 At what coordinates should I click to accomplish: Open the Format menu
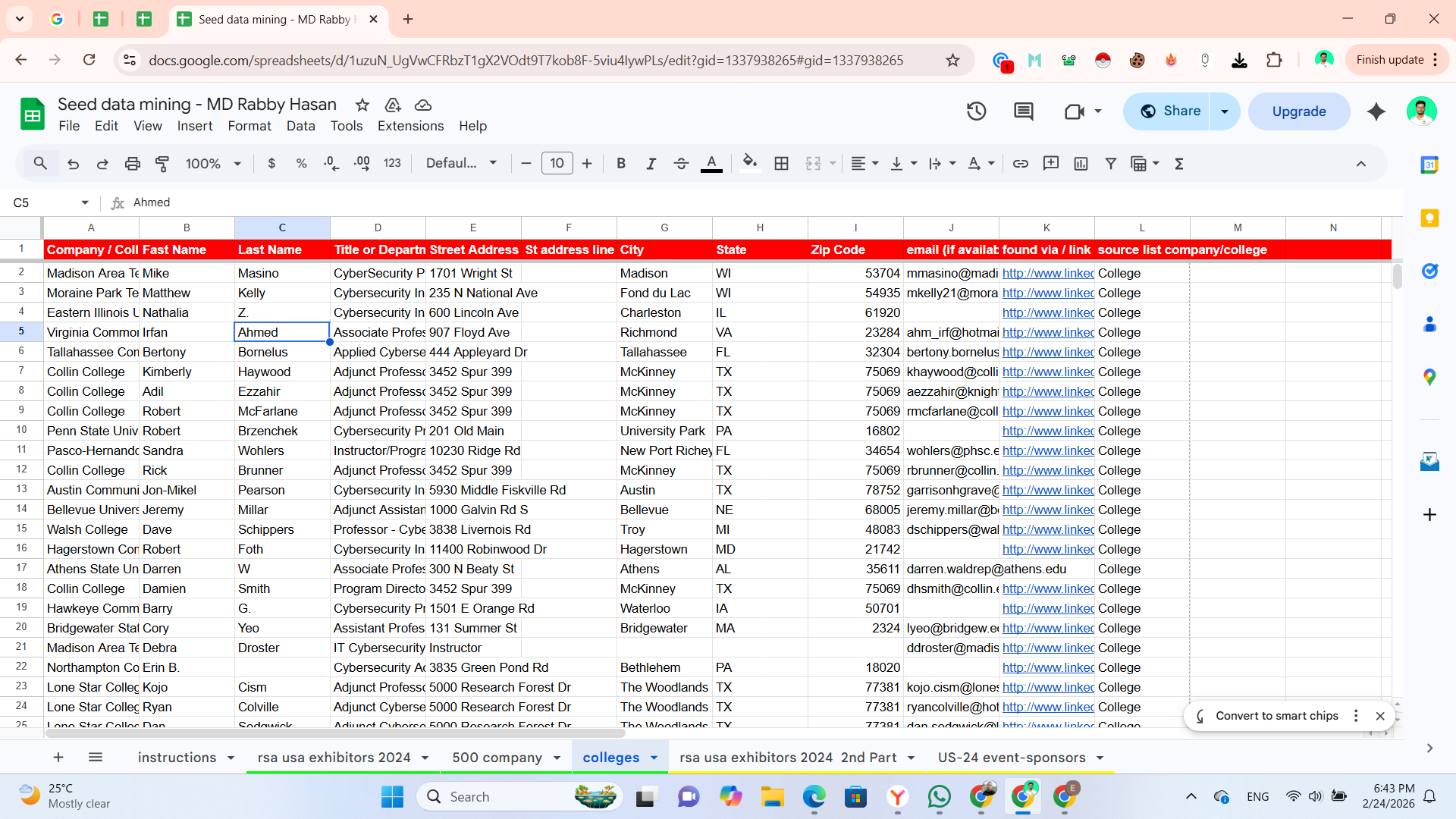[x=249, y=126]
